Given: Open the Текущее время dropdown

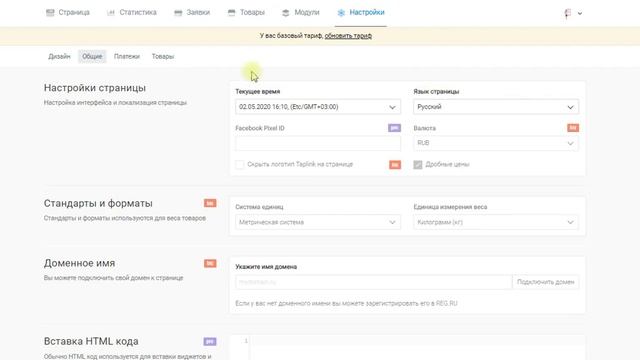Looking at the screenshot, I should point(318,107).
